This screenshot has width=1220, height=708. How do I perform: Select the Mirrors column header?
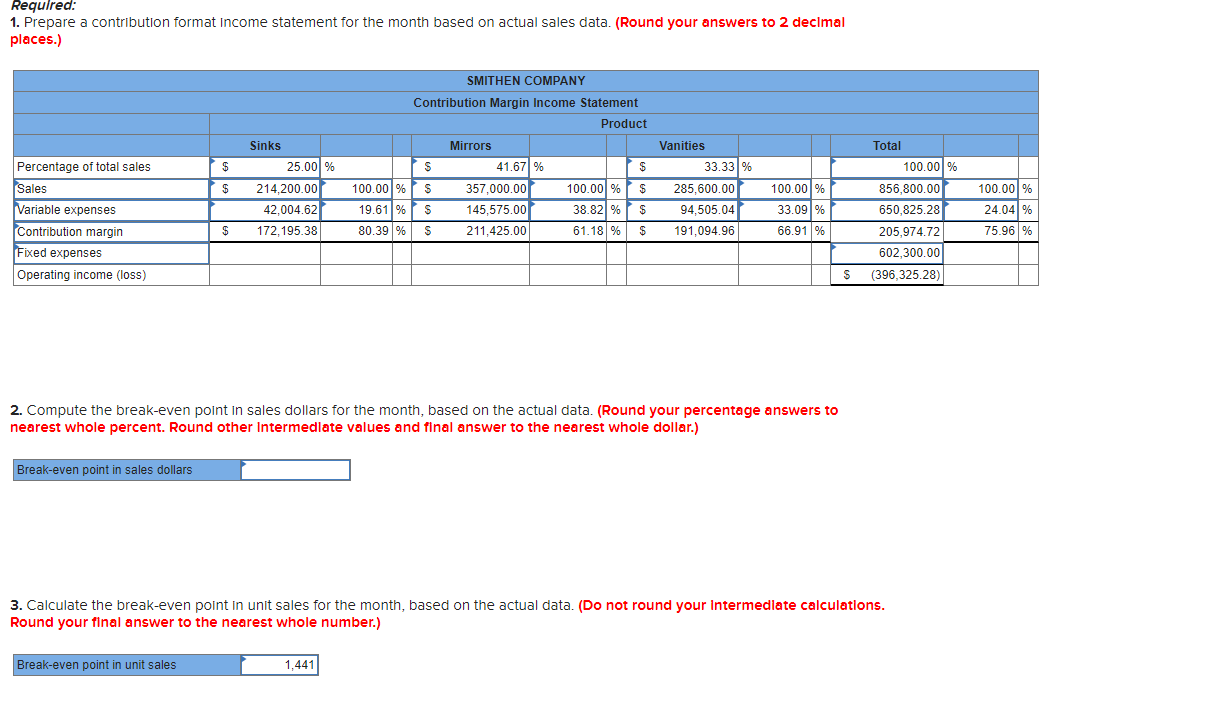click(469, 145)
